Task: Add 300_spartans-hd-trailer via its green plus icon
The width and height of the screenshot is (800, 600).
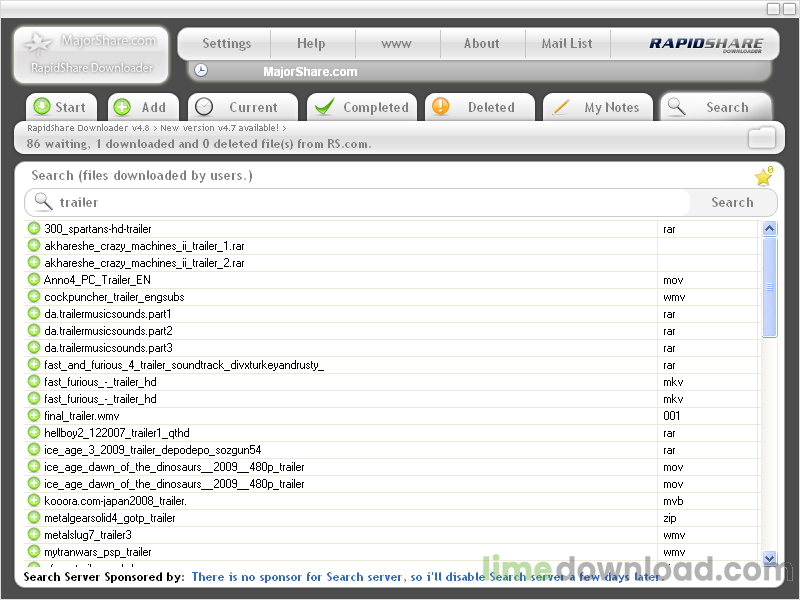Action: point(34,228)
